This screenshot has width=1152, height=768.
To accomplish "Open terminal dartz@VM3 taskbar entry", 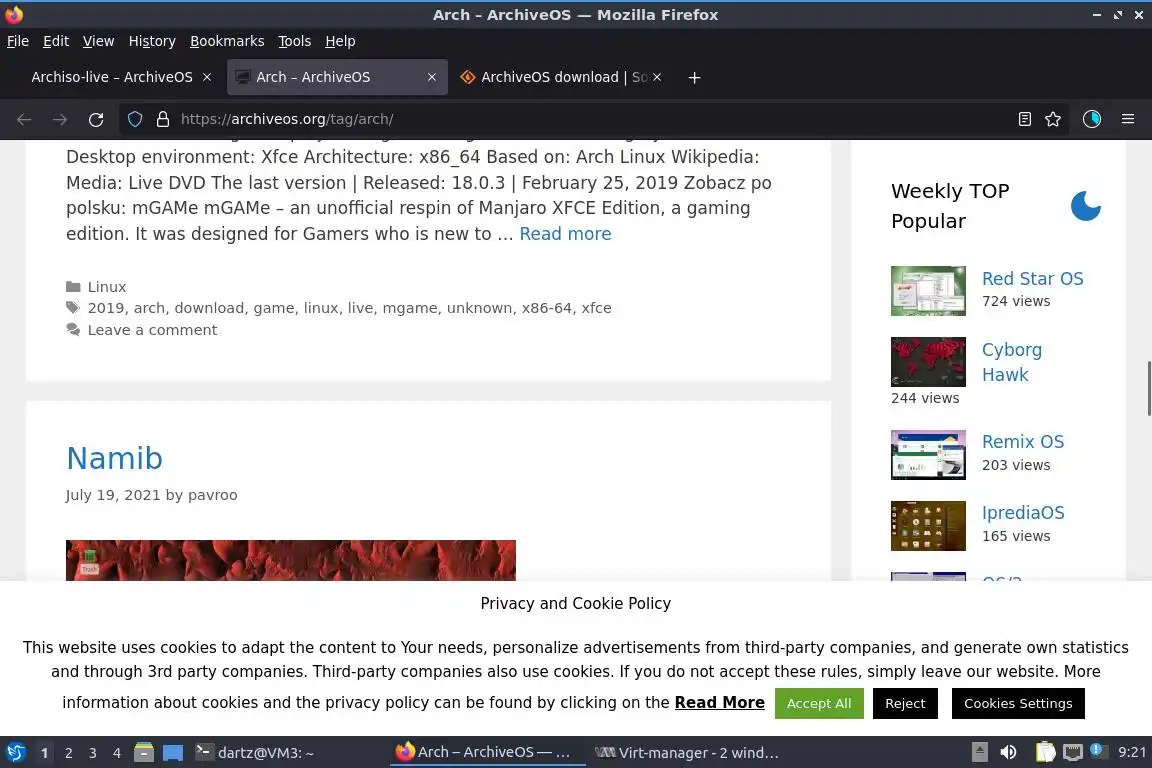I will [x=255, y=753].
